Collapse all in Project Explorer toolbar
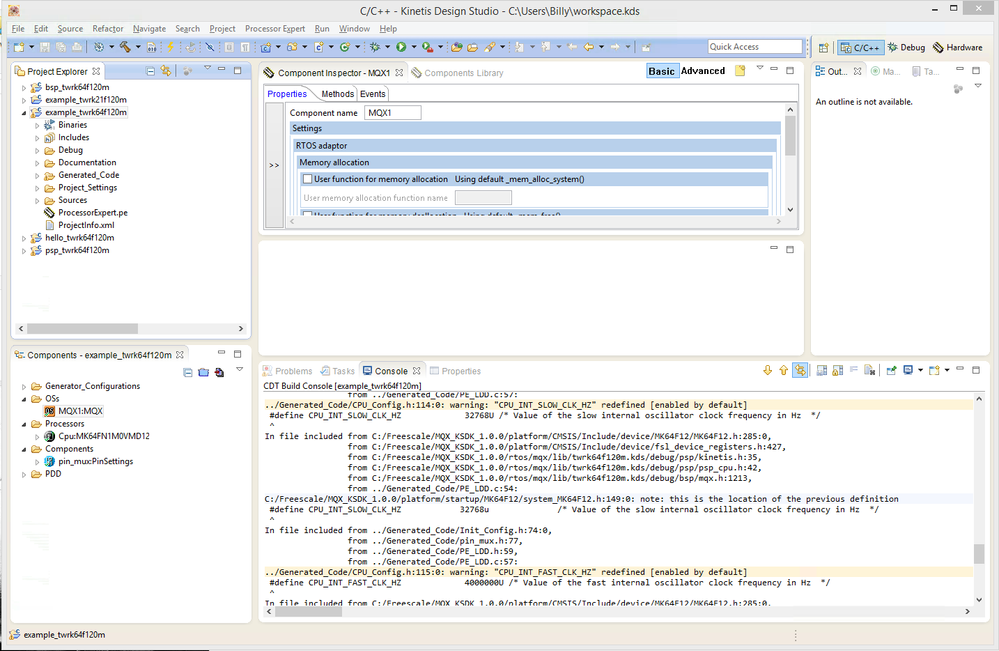Image resolution: width=999 pixels, height=651 pixels. [x=150, y=71]
